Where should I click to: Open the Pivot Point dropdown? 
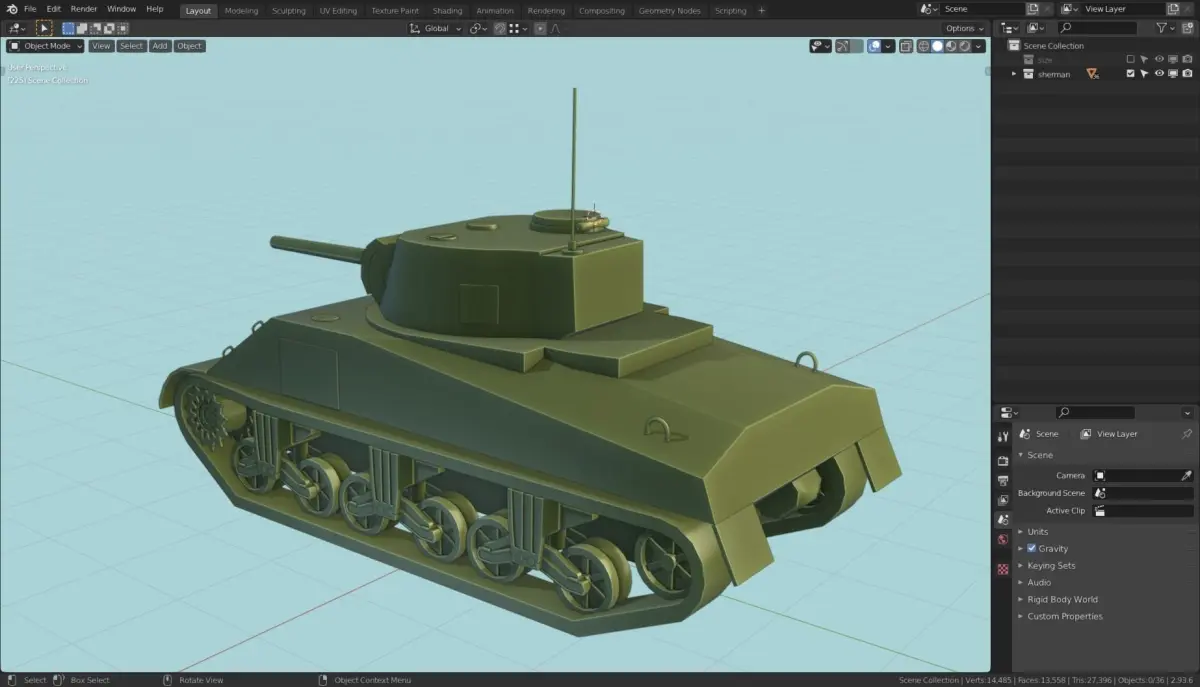(478, 28)
